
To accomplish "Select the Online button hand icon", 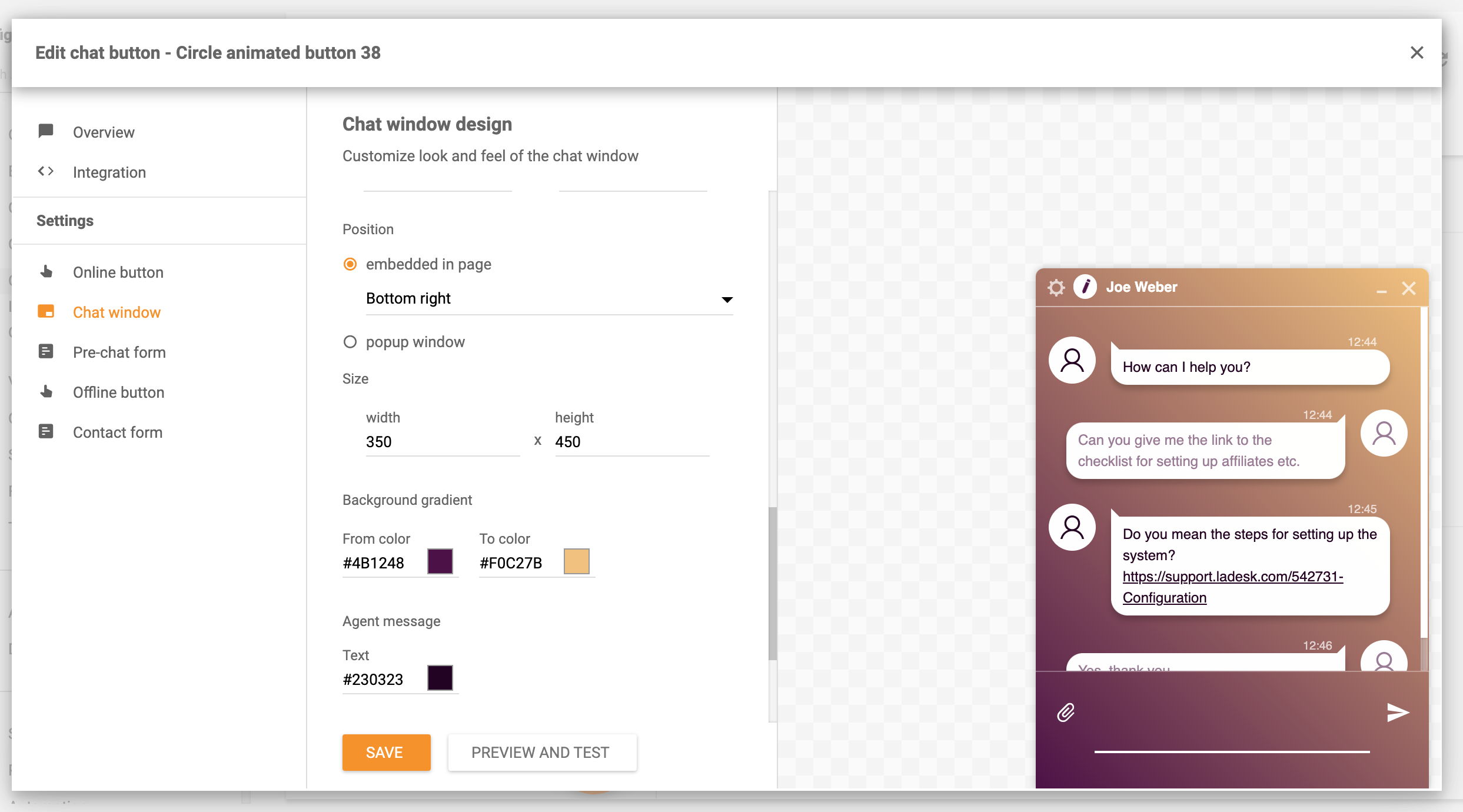I will 46,272.
